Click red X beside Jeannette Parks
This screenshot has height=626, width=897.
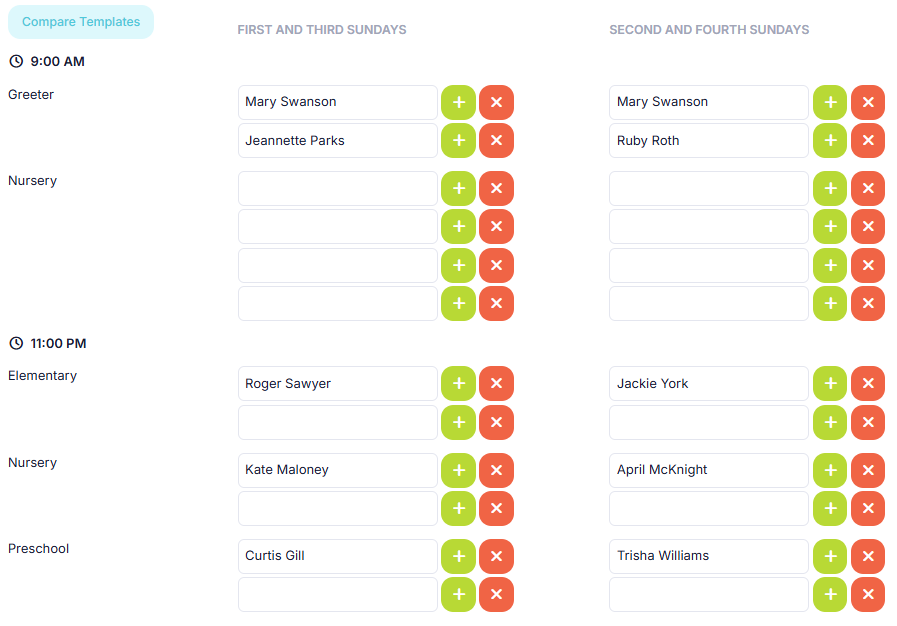click(496, 141)
